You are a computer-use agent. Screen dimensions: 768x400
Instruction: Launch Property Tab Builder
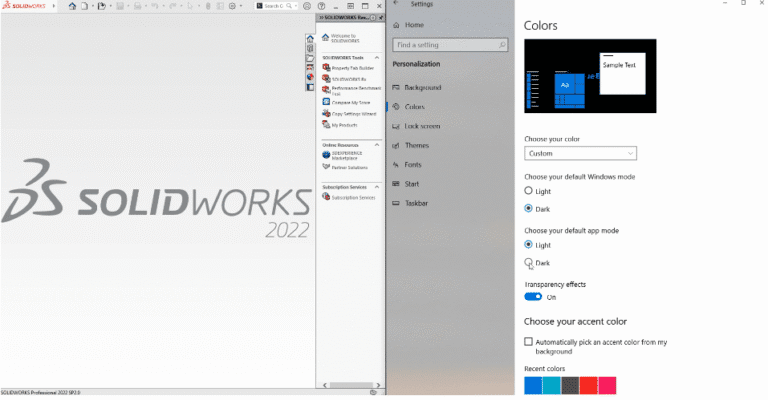pos(348,68)
